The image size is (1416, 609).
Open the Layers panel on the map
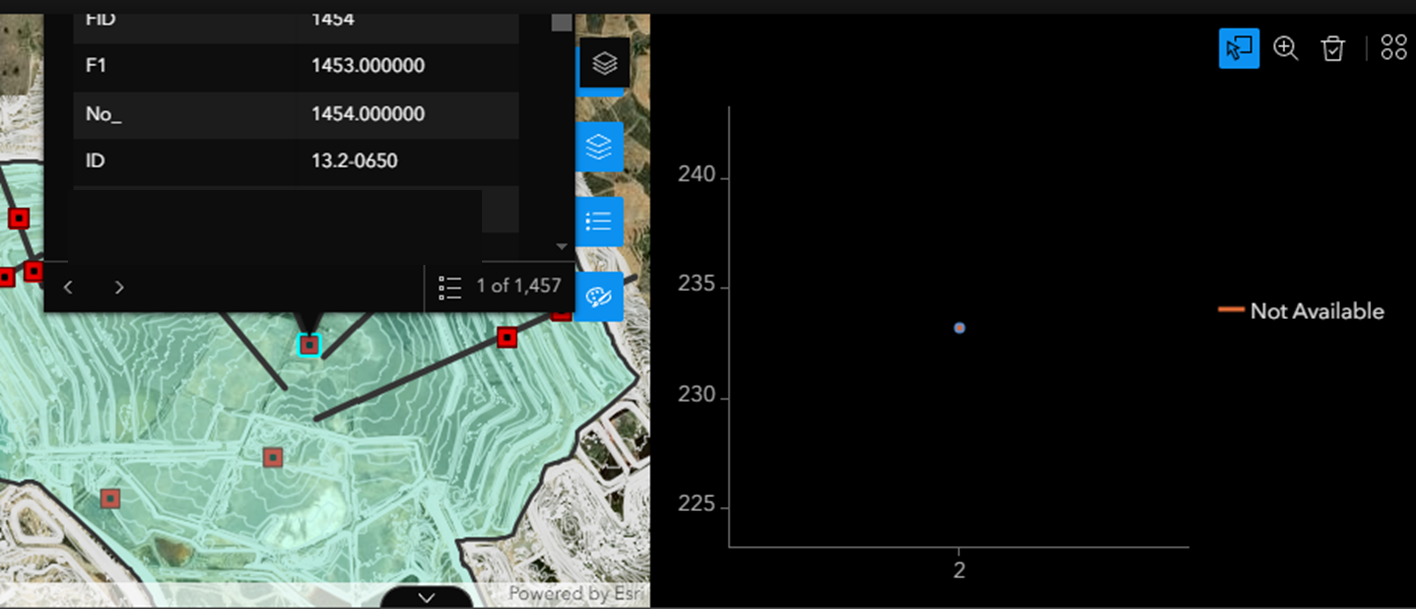(599, 146)
